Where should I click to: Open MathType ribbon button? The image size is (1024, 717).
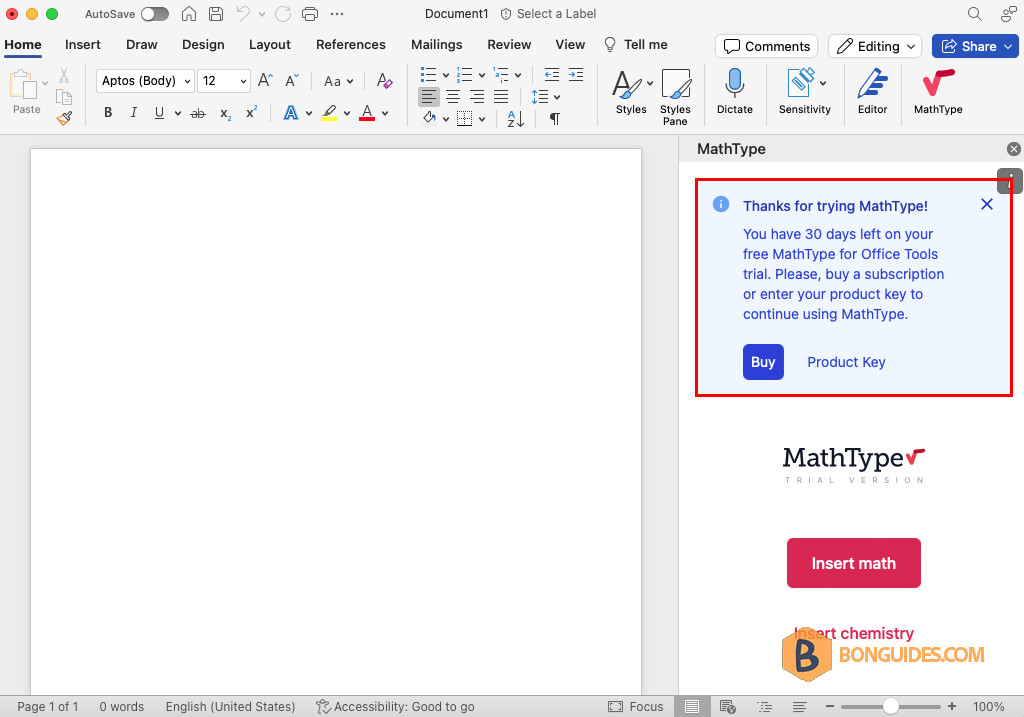[x=938, y=92]
